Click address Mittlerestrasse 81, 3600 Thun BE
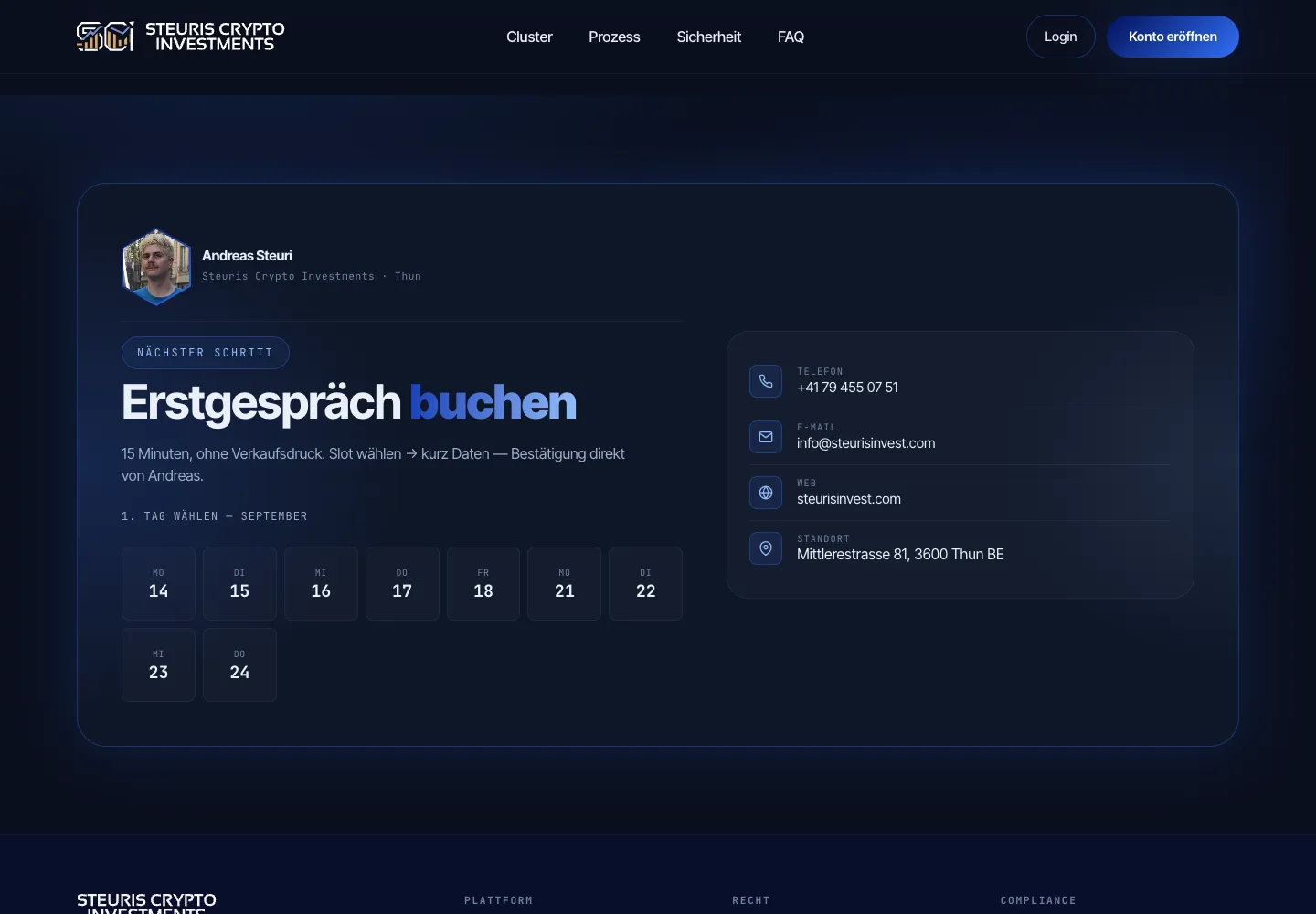The height and width of the screenshot is (914, 1316). 900,555
